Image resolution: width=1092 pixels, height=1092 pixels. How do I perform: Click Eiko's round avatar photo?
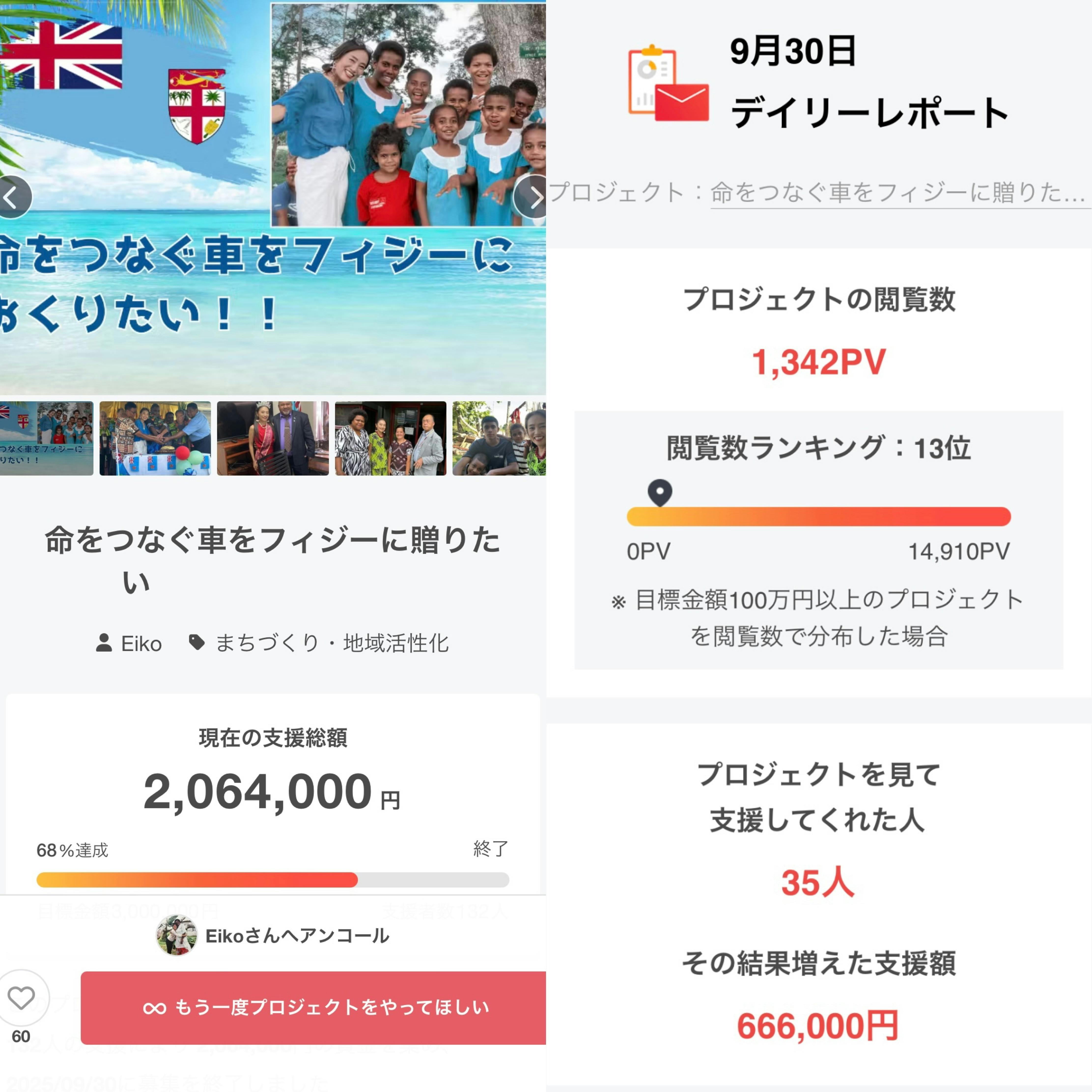[x=176, y=936]
